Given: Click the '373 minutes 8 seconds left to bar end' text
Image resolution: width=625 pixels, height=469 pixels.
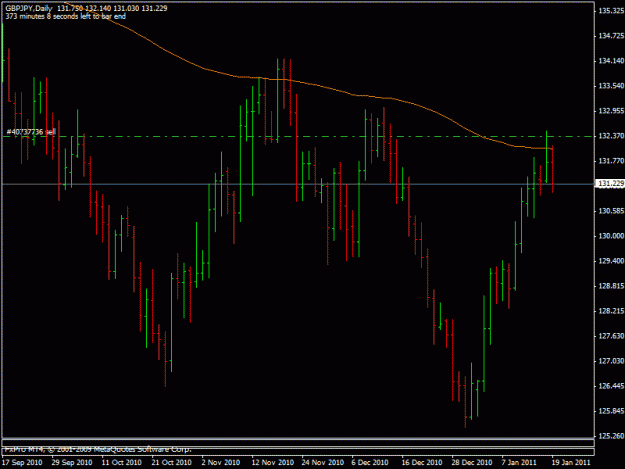Looking at the screenshot, I should click(65, 16).
